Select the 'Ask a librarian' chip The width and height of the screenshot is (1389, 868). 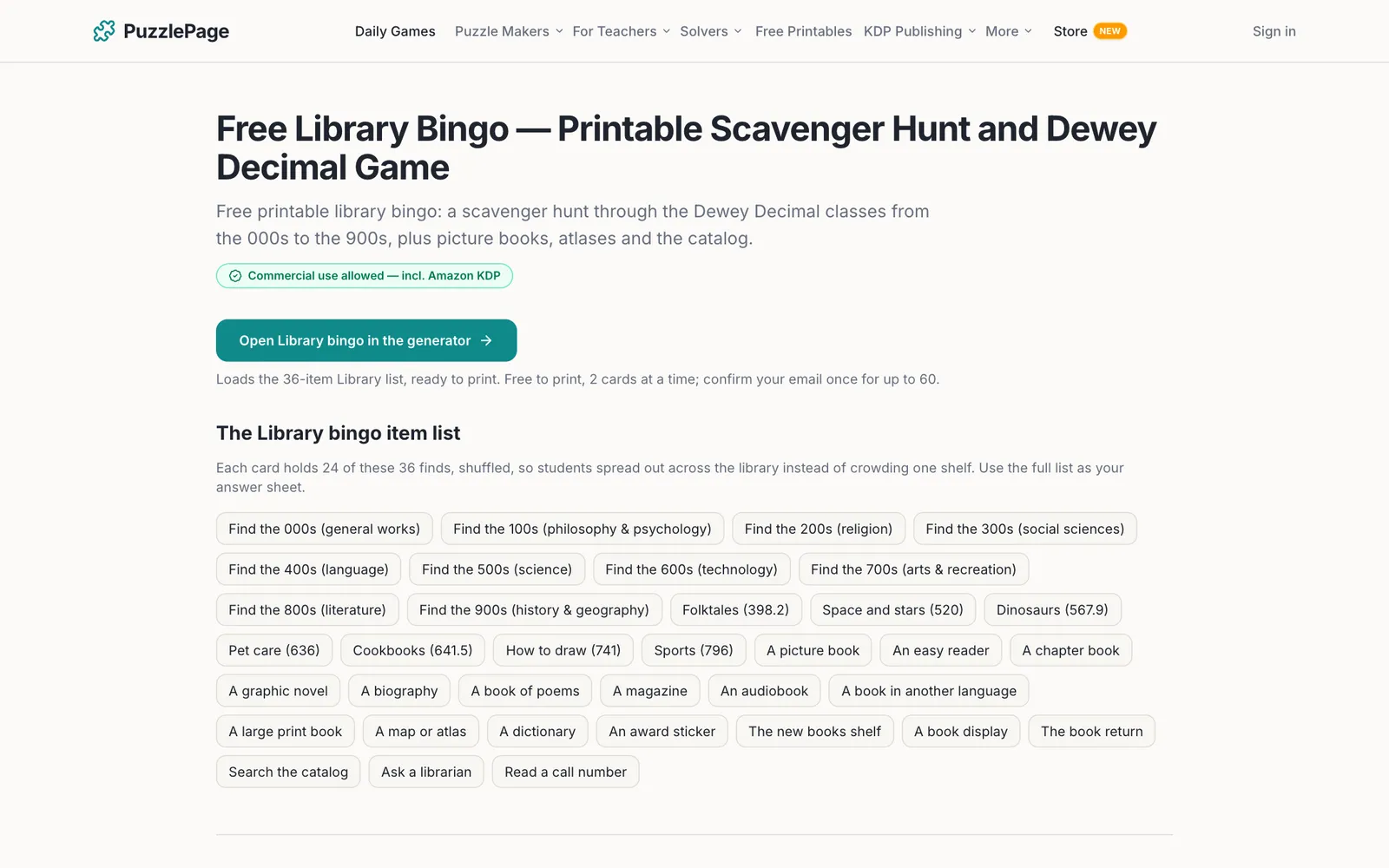point(426,772)
